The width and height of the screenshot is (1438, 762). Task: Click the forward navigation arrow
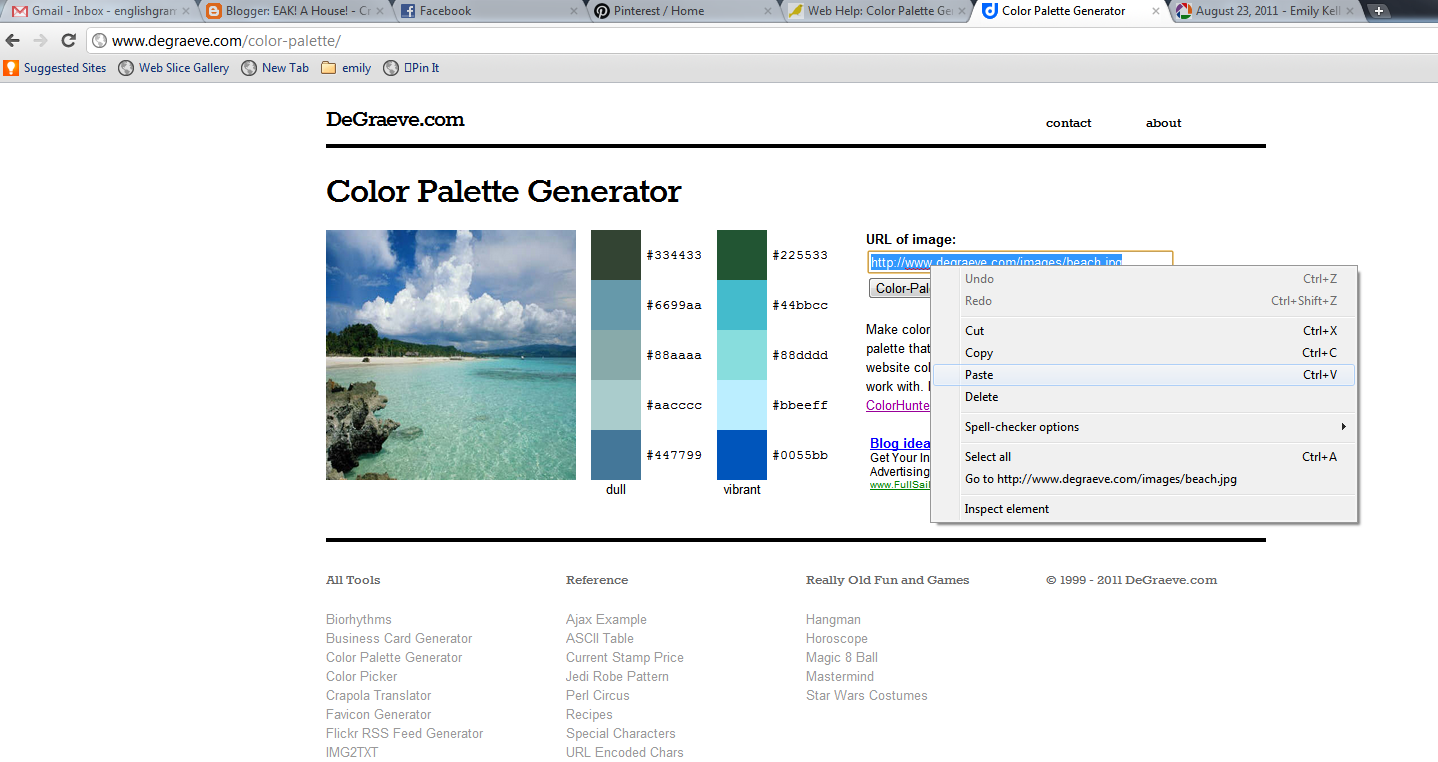pos(40,40)
